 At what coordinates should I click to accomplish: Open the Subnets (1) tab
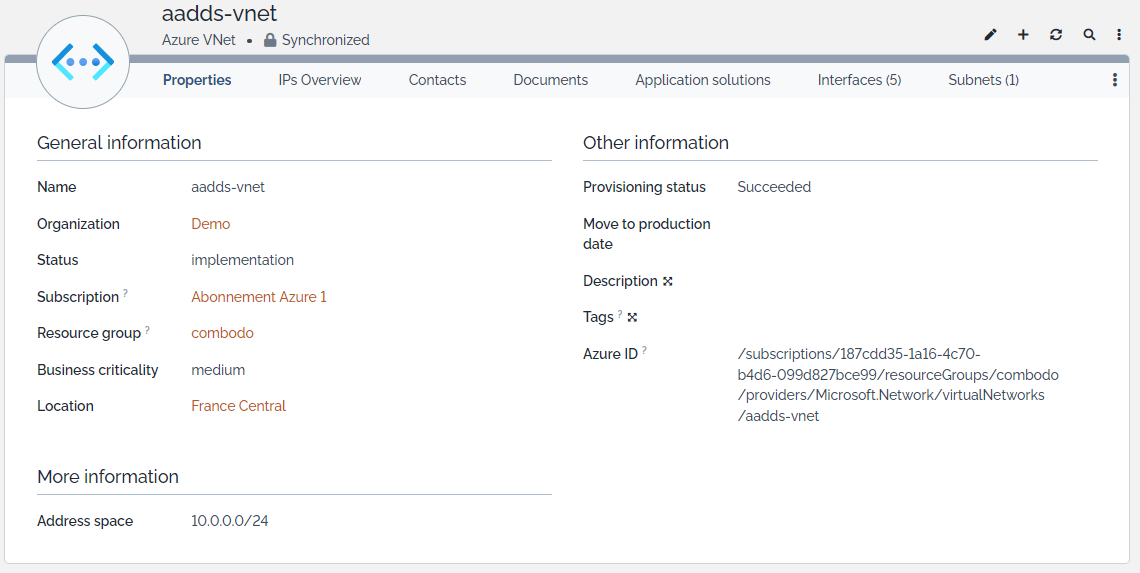point(983,80)
